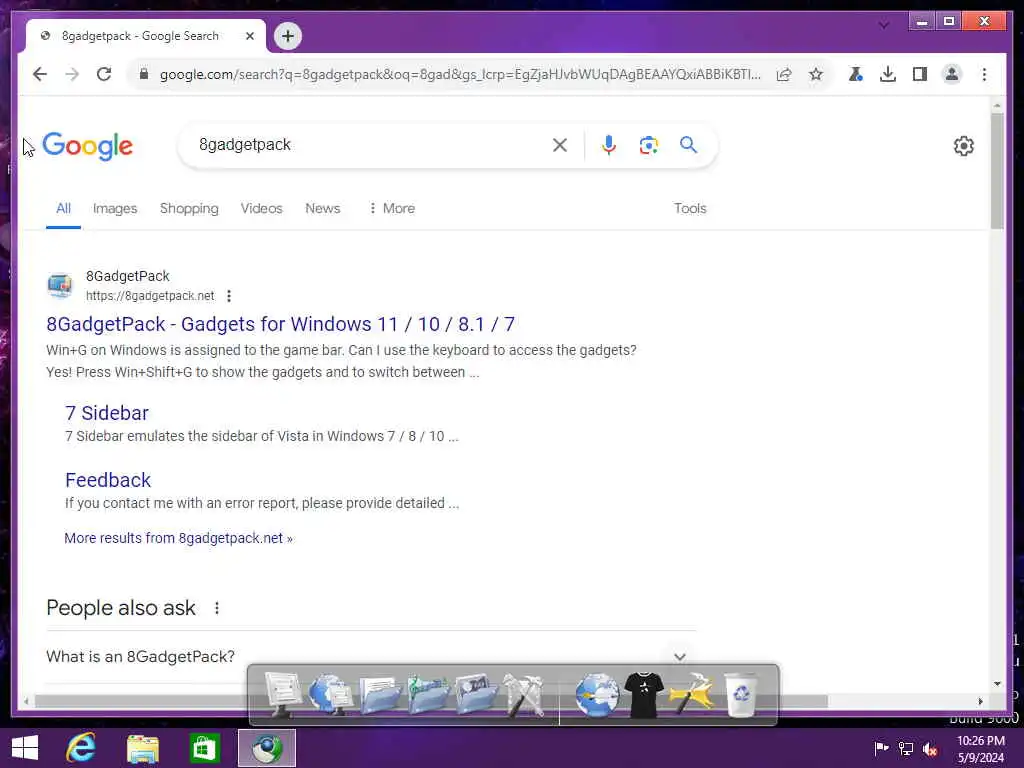Clear the search box with X icon

[x=560, y=145]
